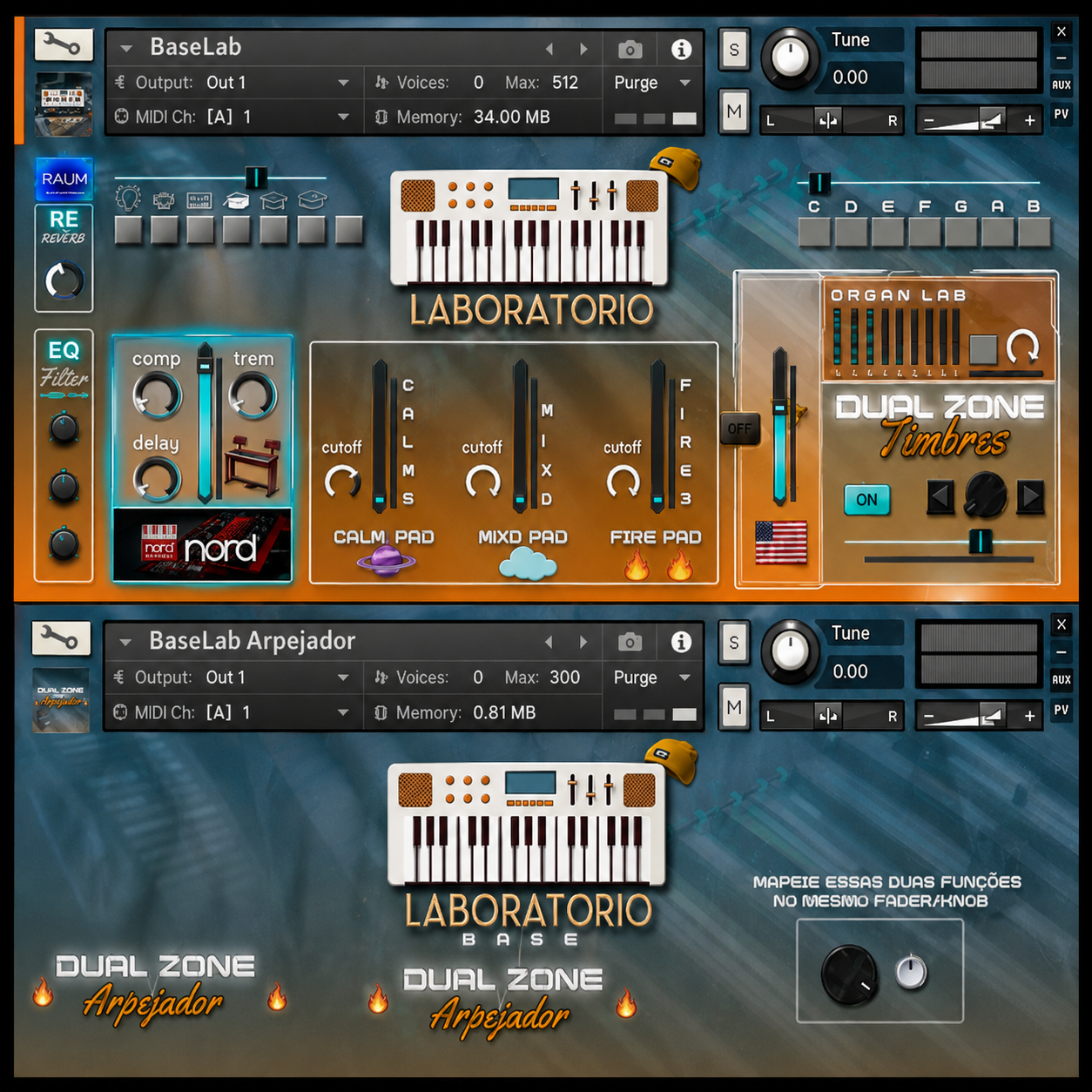The image size is (1092, 1092).
Task: Click the Dual Zone Arpejador thumbnail image
Action: [x=61, y=700]
